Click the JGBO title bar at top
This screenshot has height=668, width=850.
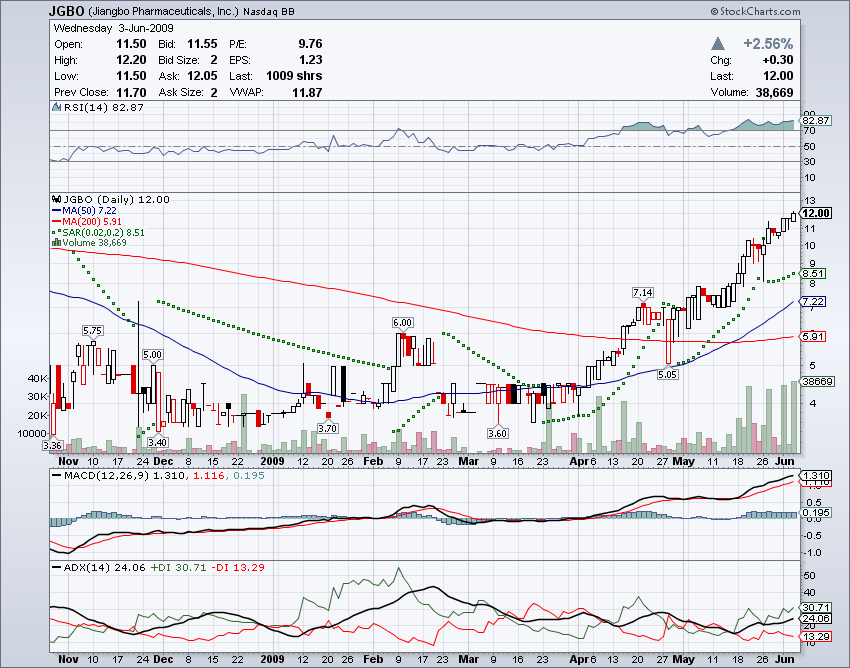click(x=65, y=10)
